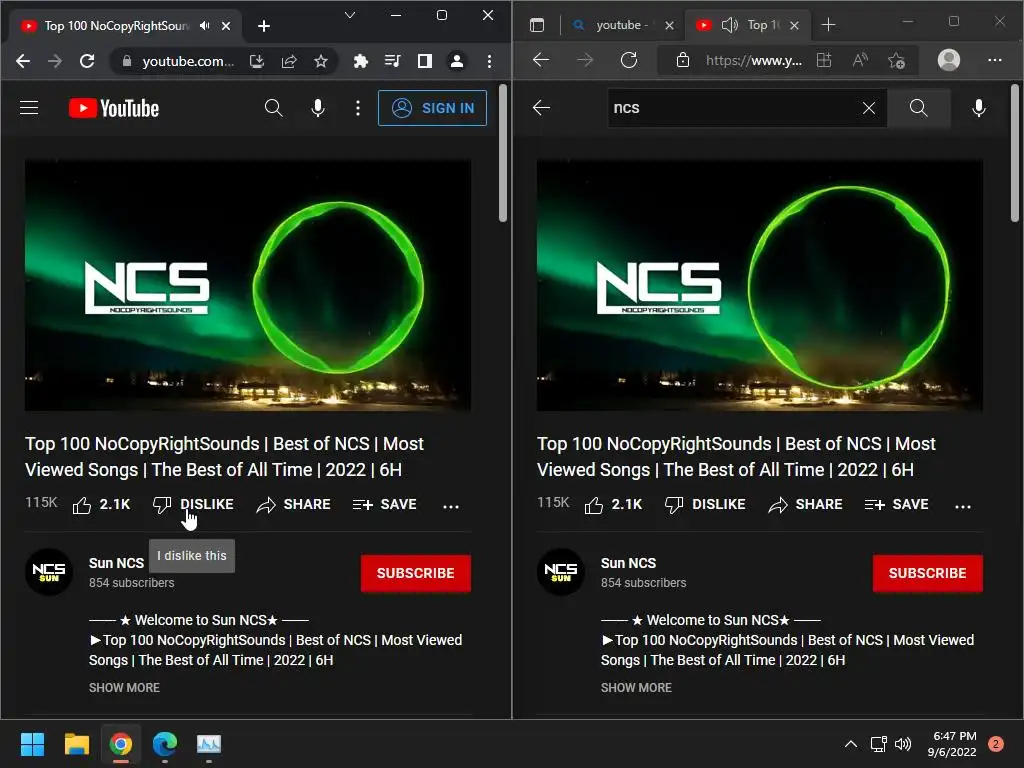Screen dimensions: 1024x768
Task: Open Chrome three-dot menu
Action: pyautogui.click(x=489, y=61)
